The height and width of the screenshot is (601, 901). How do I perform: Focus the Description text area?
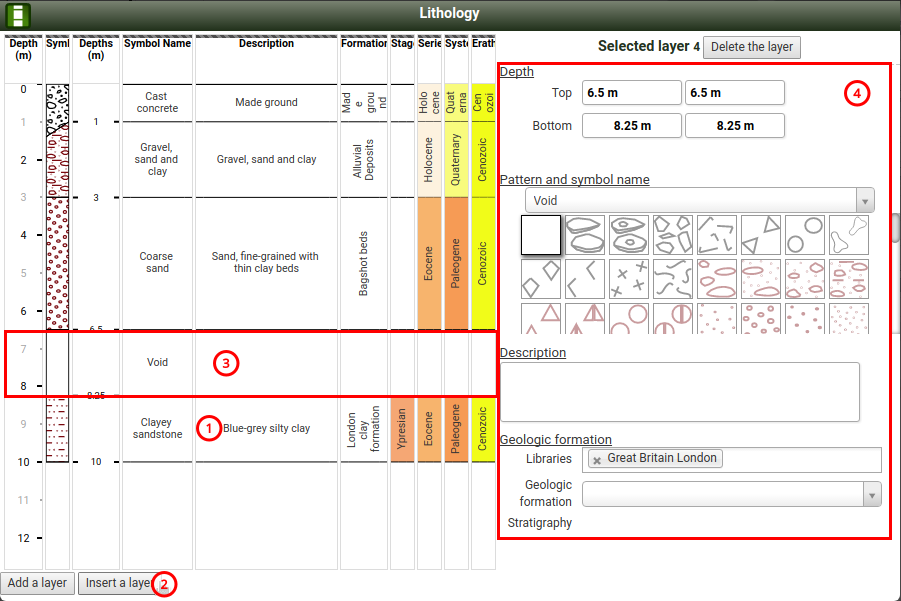[680, 386]
